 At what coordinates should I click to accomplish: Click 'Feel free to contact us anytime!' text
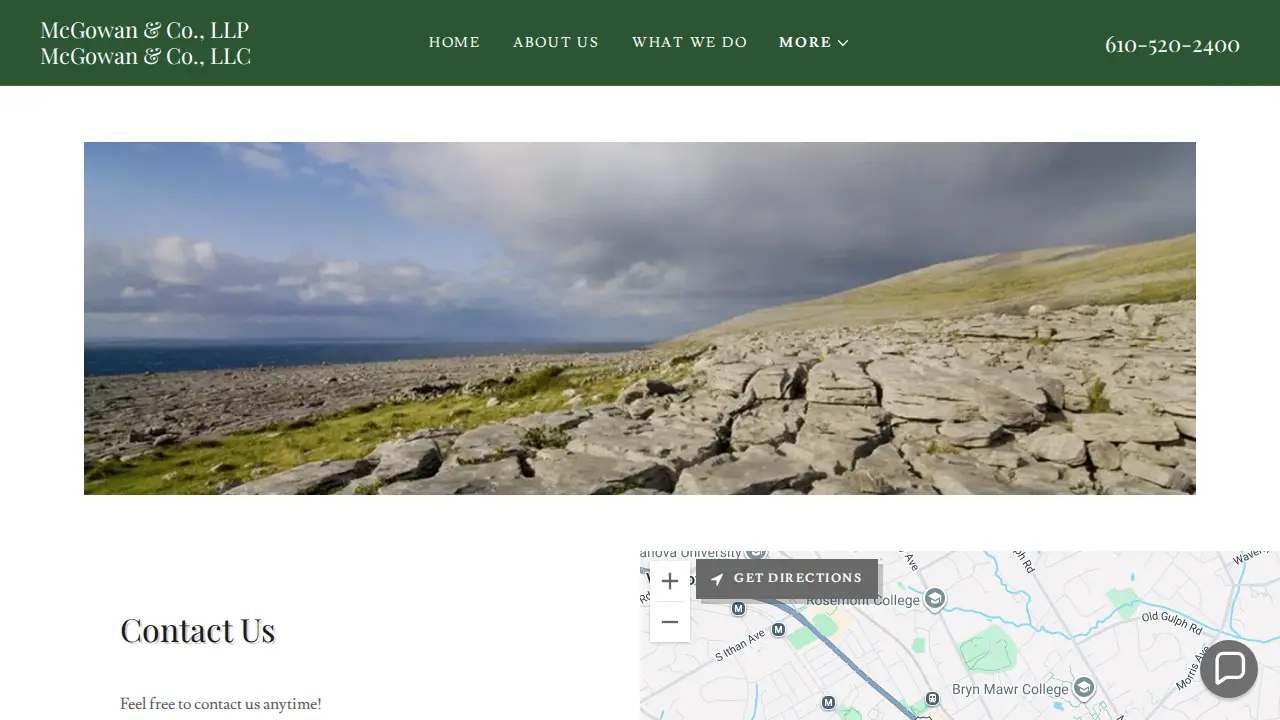(221, 704)
